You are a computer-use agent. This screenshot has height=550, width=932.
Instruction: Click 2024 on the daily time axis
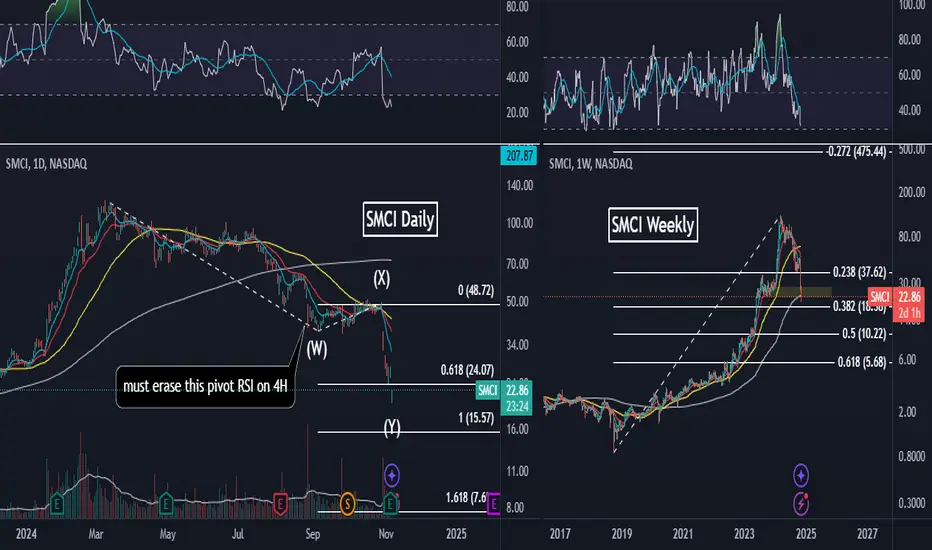click(26, 534)
